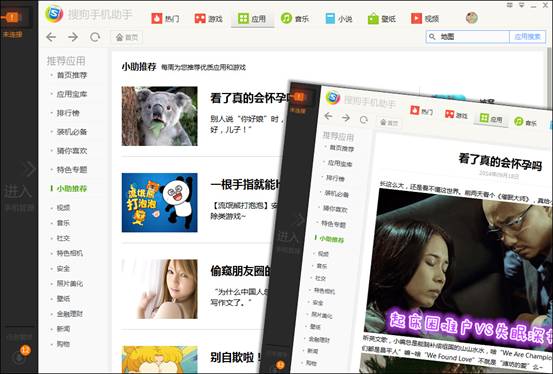This screenshot has height=374, width=553.
Task: Click the double-chevron 进入 arrow in dark panel
Action: [x=30, y=169]
